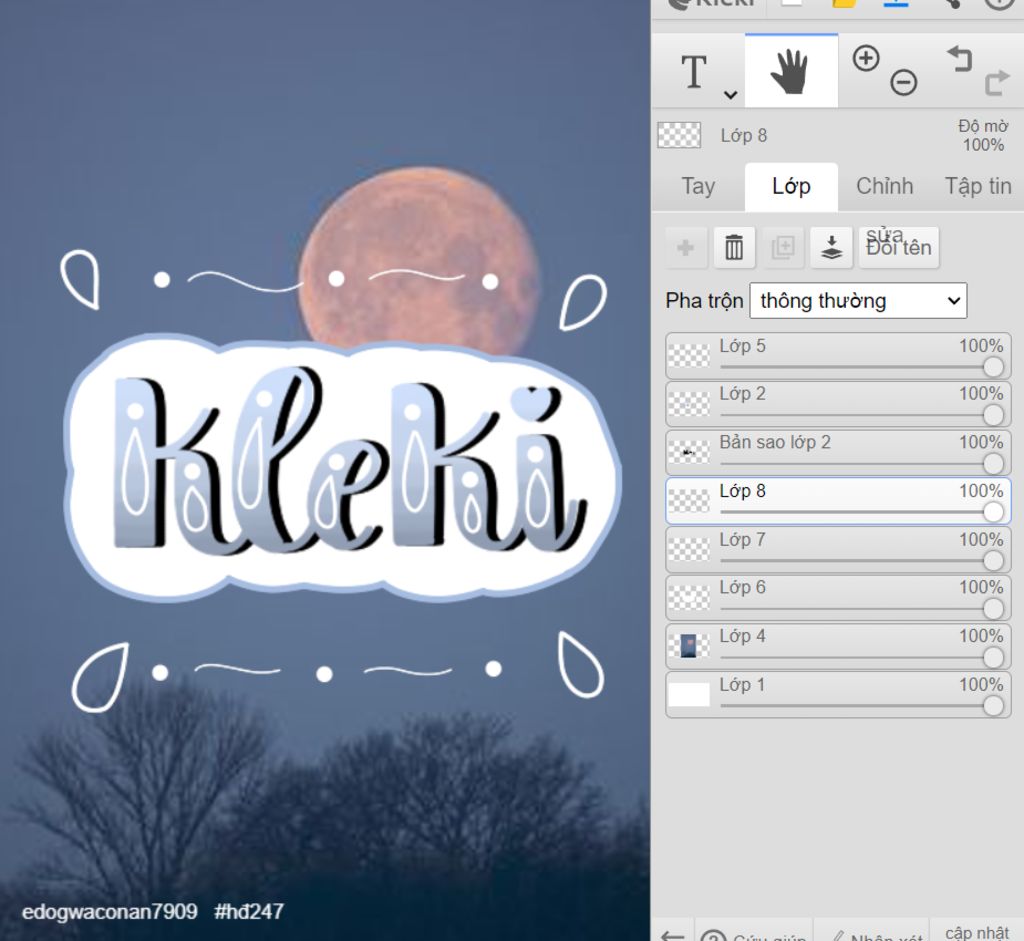Click the Lớp 2 layer thumbnail
Viewport: 1024px width, 941px height.
(688, 404)
